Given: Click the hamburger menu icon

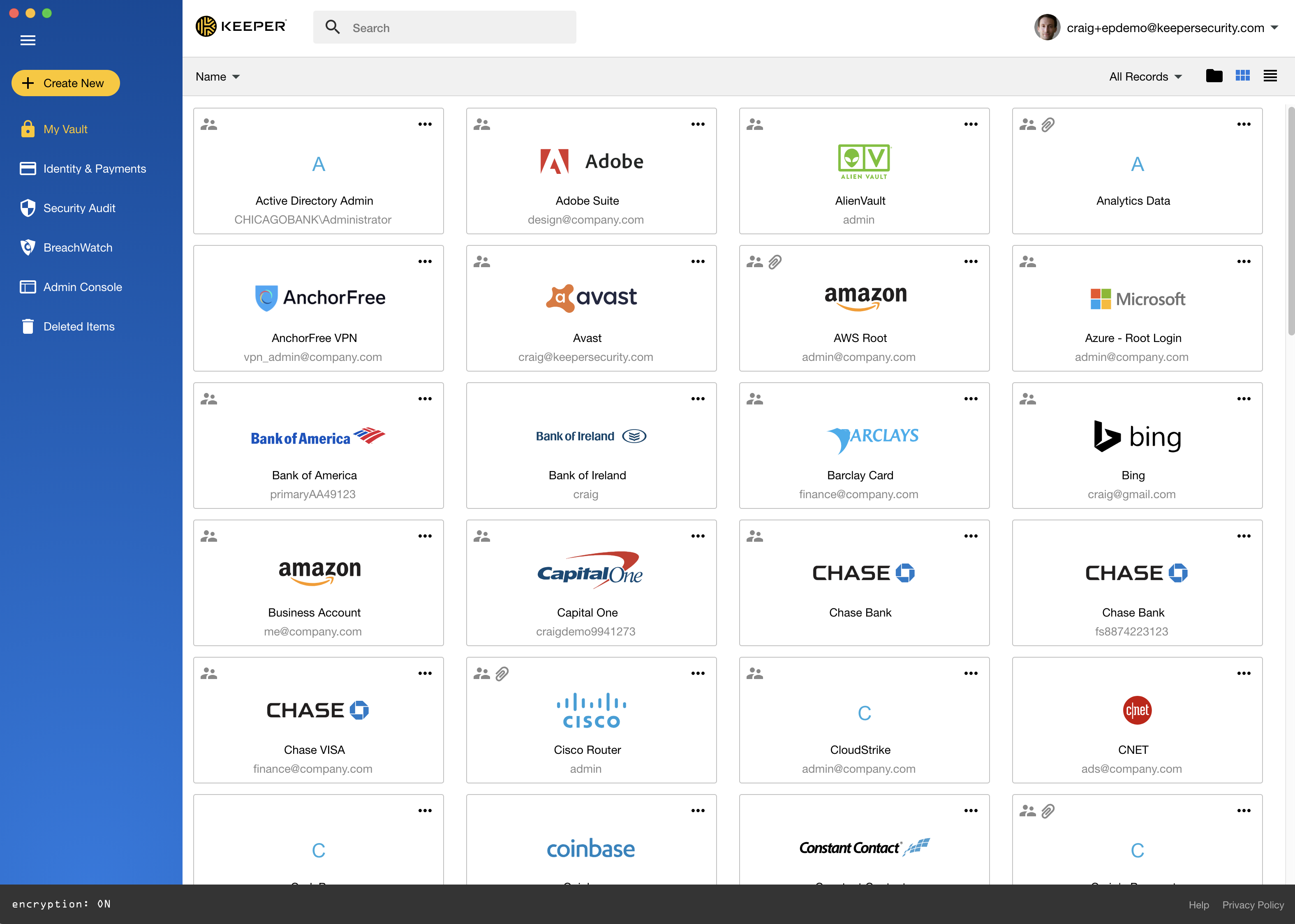Looking at the screenshot, I should (27, 40).
